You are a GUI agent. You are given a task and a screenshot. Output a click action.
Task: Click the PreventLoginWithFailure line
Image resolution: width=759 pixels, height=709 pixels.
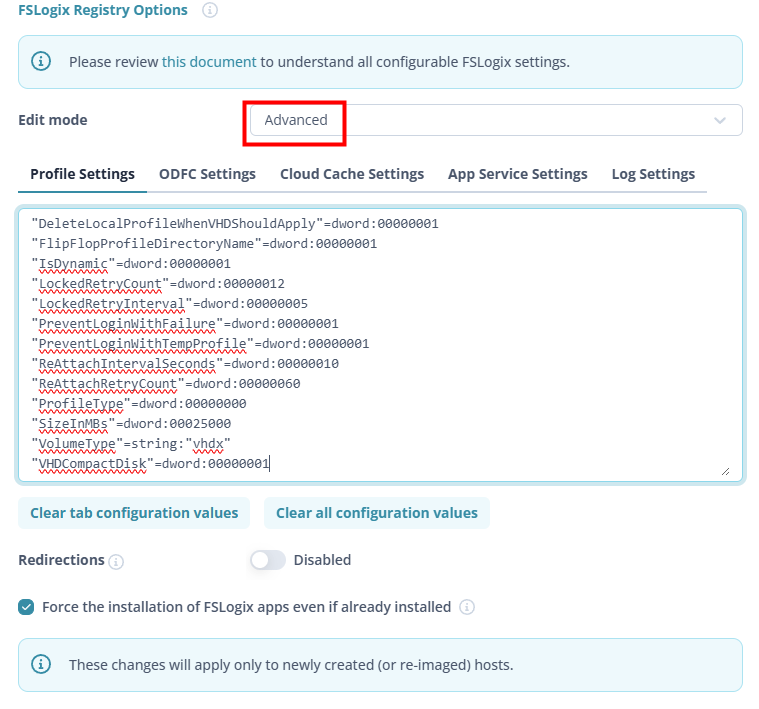(185, 324)
